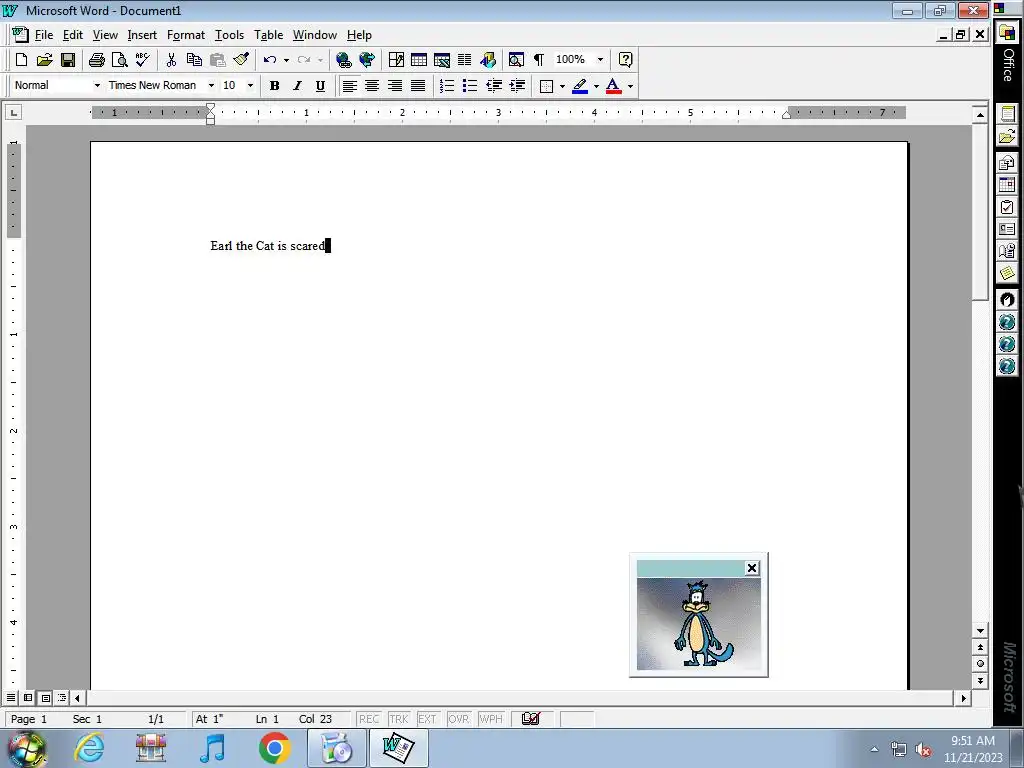Screen dimensions: 1024x768
Task: Open the Times New Roman font dropdown
Action: click(211, 86)
